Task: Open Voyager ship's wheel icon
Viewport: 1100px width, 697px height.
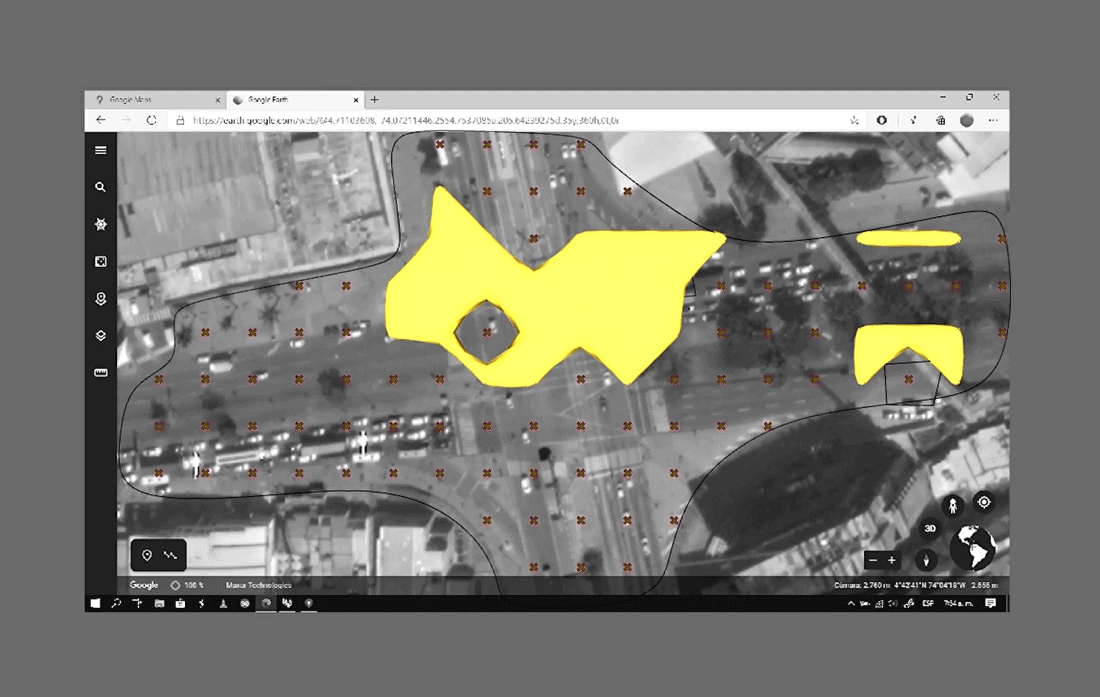Action: pyautogui.click(x=101, y=225)
